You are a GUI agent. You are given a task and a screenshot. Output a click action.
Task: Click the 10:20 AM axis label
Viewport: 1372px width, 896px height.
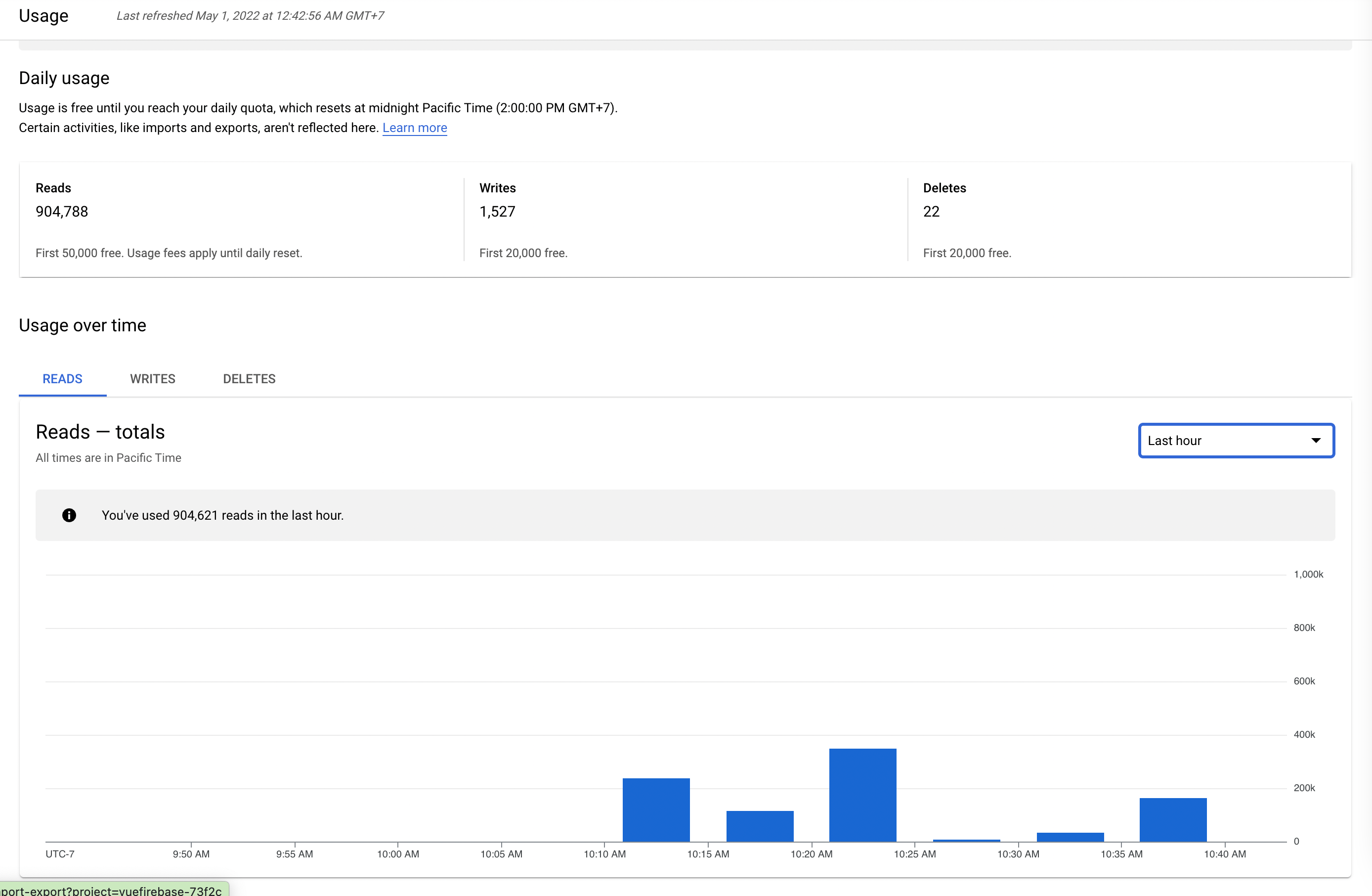point(811,854)
